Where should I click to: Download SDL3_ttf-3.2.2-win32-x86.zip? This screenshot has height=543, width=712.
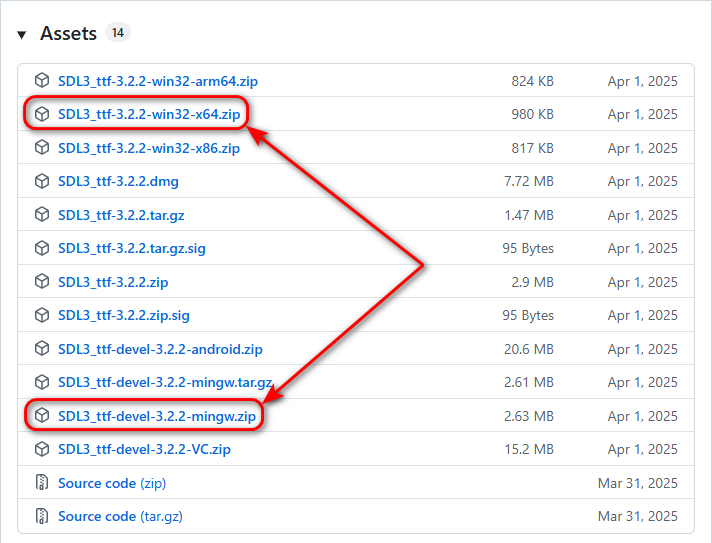[149, 148]
